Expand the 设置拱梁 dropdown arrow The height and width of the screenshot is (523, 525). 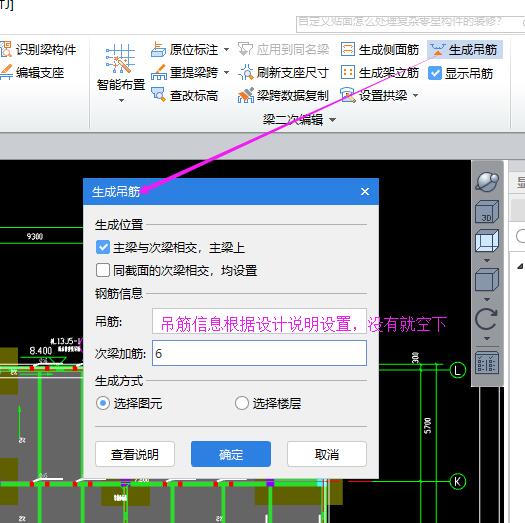pos(416,95)
